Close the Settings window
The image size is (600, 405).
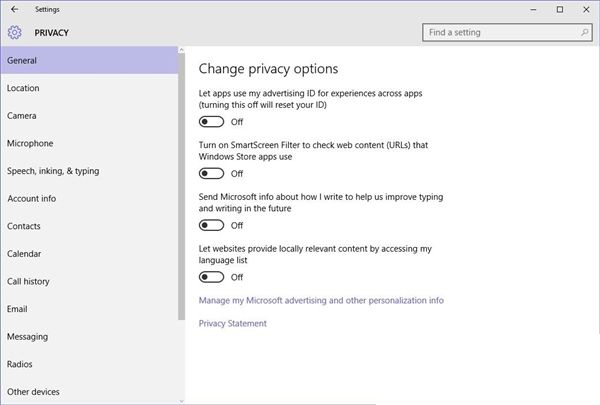[586, 9]
